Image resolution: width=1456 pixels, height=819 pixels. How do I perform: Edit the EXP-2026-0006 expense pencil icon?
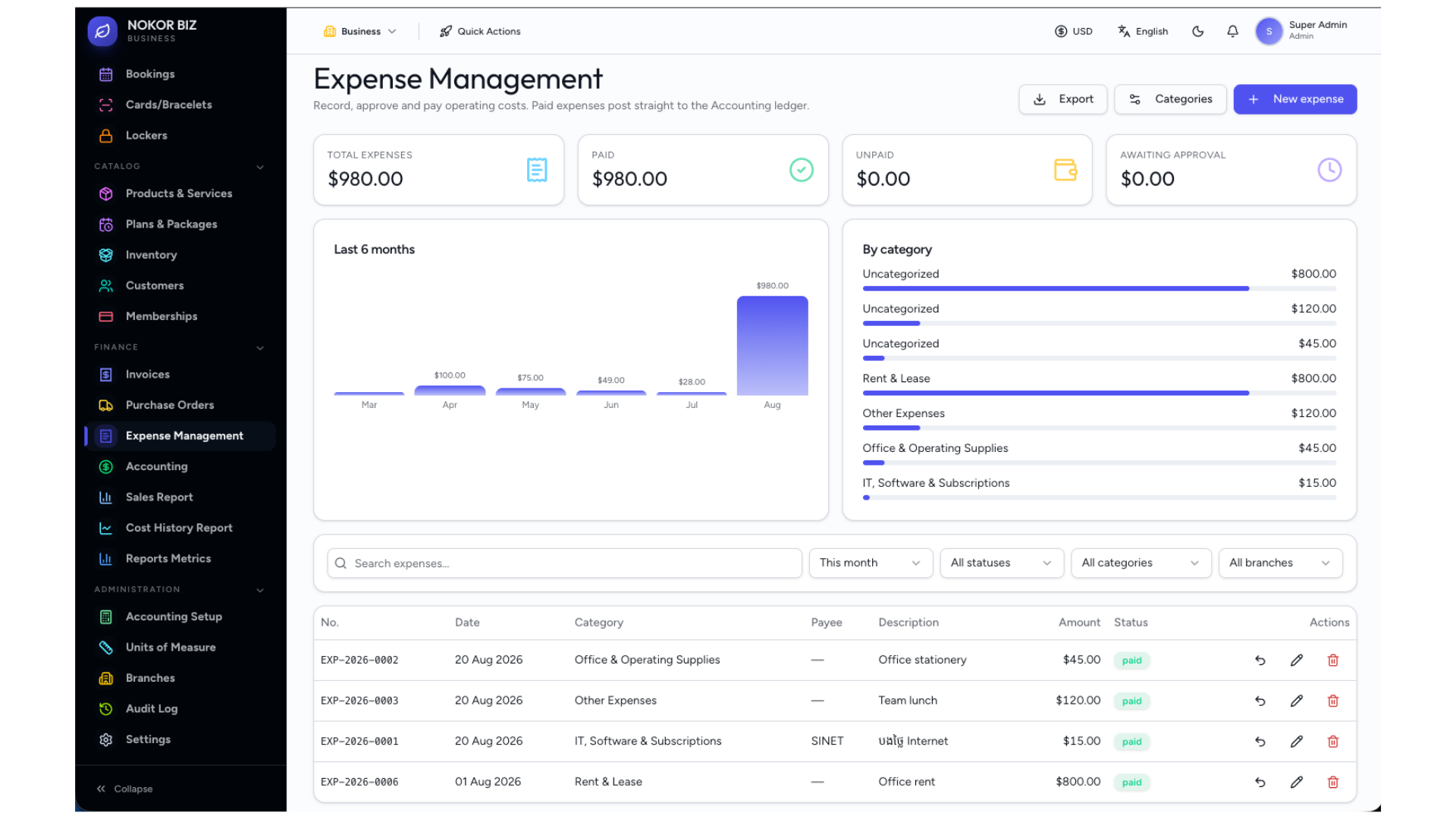1297,783
